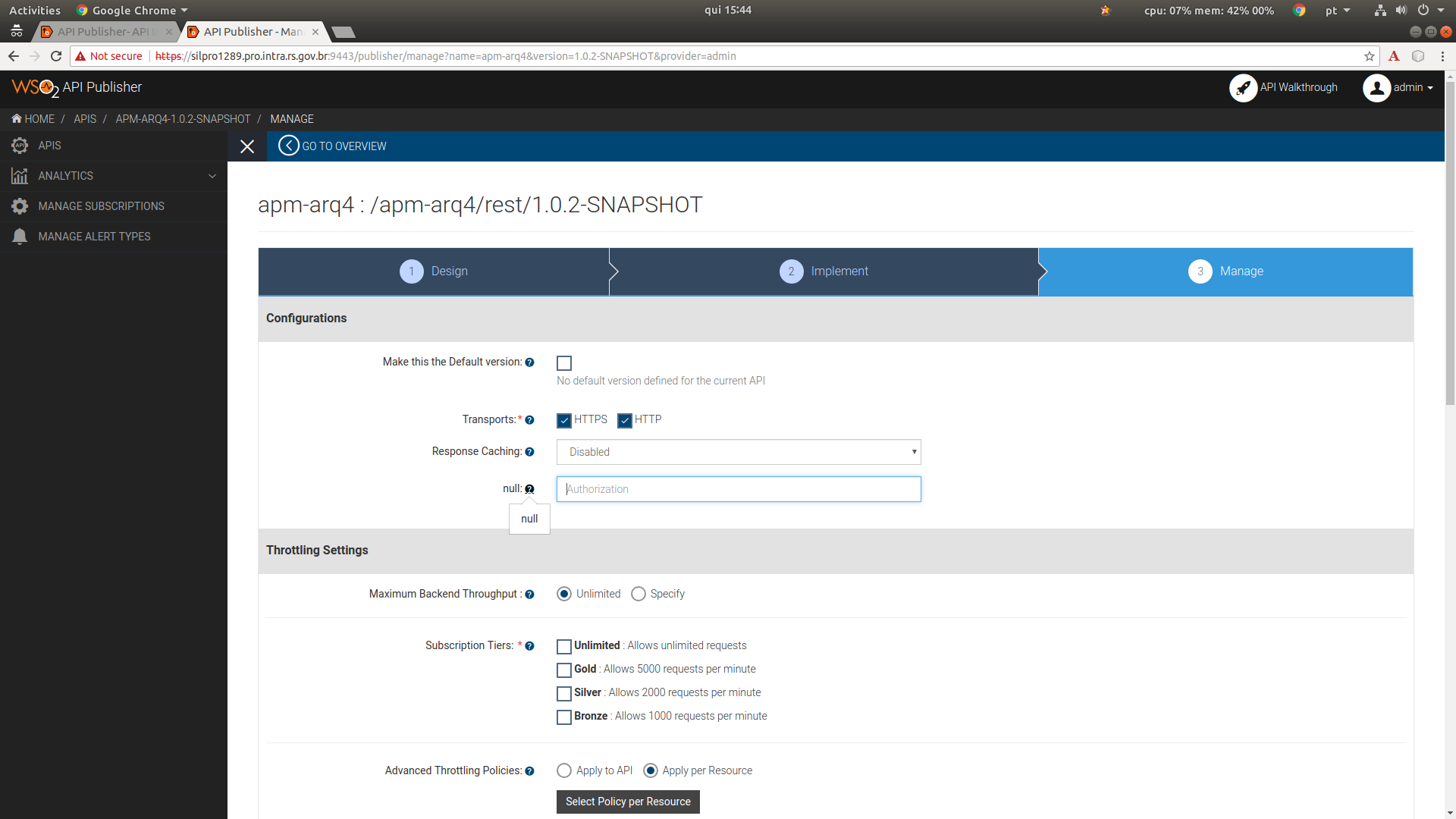Open Manage Subscriptions sidebar item
1456x819 pixels.
(114, 206)
